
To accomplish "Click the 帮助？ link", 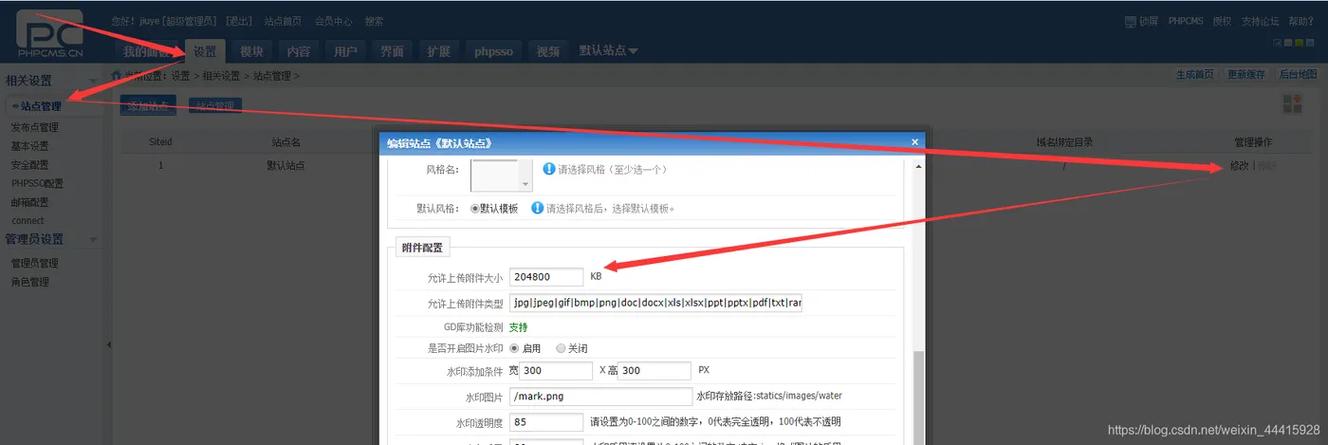I will coord(1300,21).
